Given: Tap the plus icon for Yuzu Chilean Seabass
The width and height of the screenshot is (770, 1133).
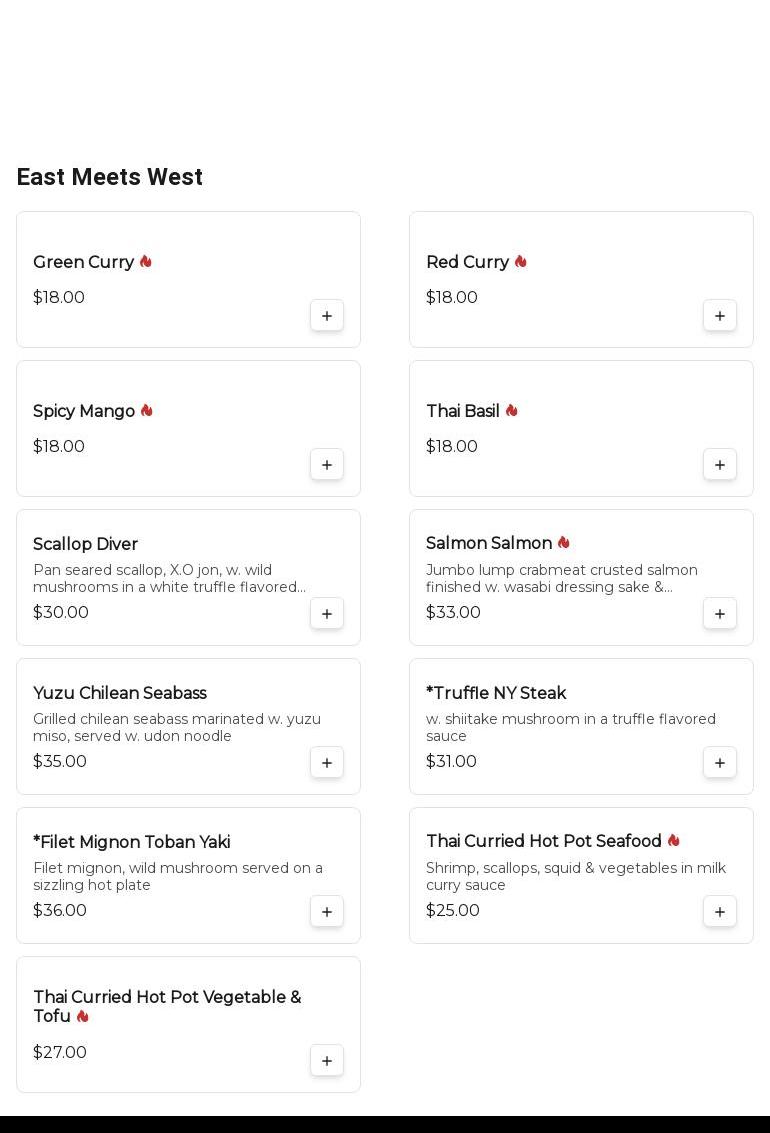Looking at the screenshot, I should [327, 763].
